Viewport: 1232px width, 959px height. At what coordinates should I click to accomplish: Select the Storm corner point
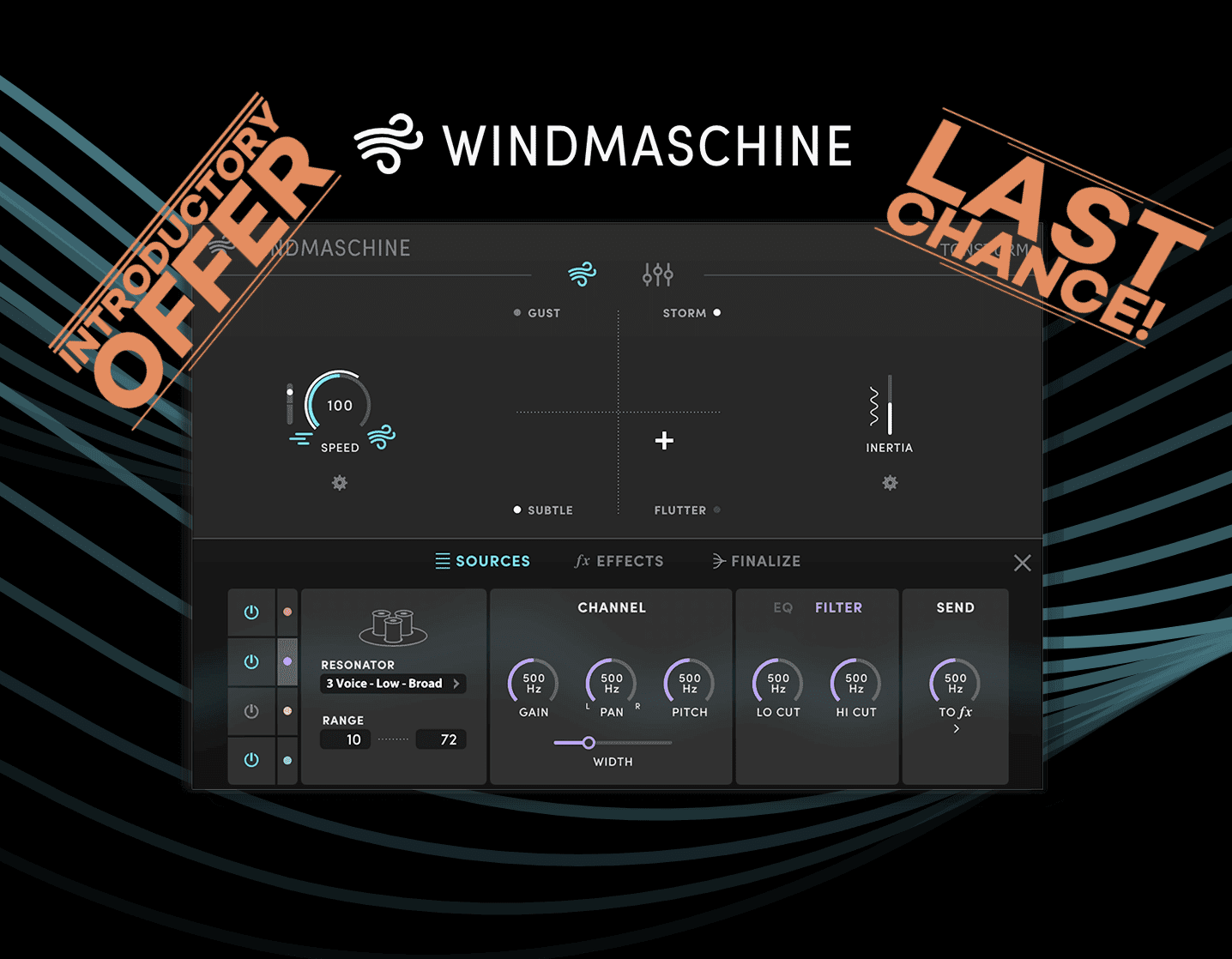716,313
